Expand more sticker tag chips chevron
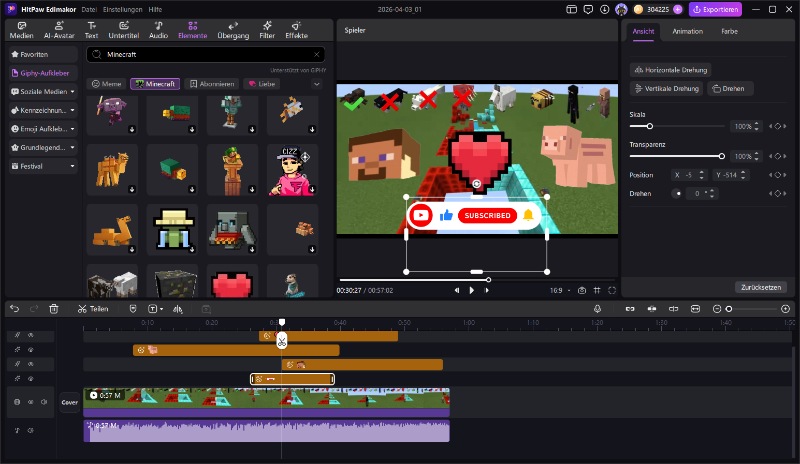This screenshot has width=800, height=464. pyautogui.click(x=317, y=84)
